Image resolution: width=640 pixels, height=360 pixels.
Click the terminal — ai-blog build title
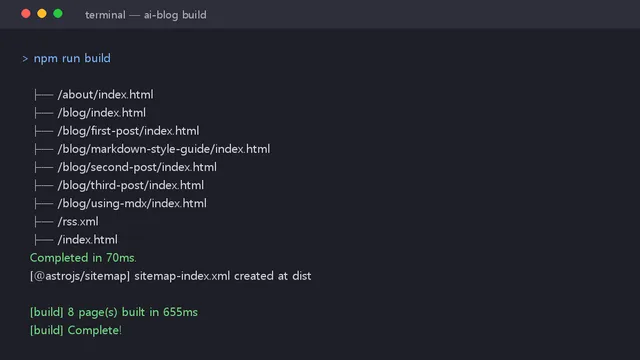pyautogui.click(x=146, y=15)
